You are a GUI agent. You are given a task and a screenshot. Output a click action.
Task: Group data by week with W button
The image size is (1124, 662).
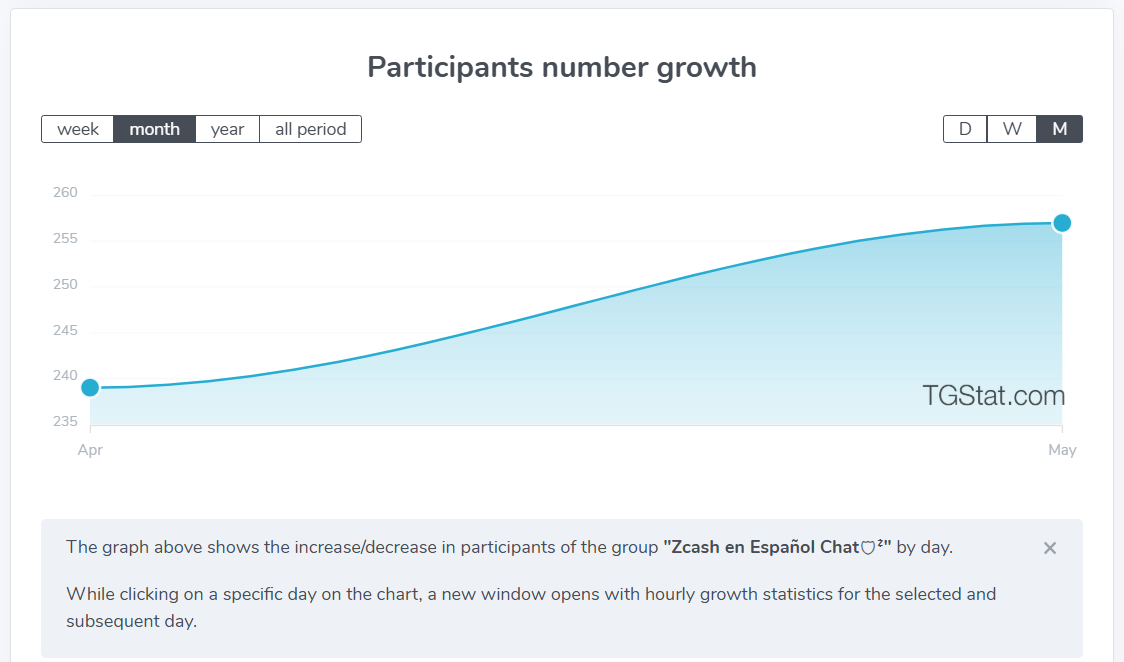tap(1011, 129)
